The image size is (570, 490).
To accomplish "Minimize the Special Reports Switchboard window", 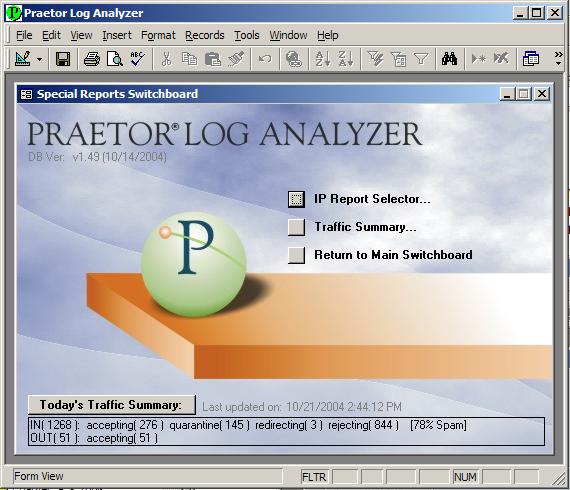I will coord(507,94).
